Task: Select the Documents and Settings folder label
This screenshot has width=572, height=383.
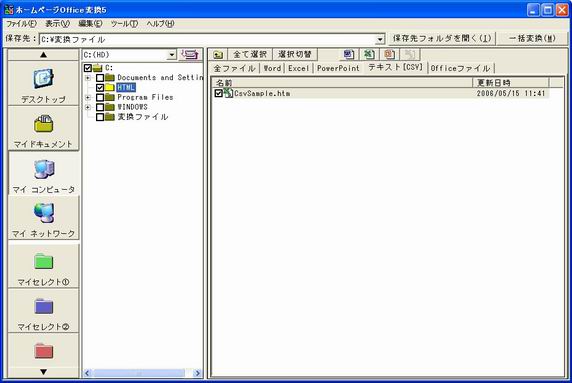Action: 160,78
